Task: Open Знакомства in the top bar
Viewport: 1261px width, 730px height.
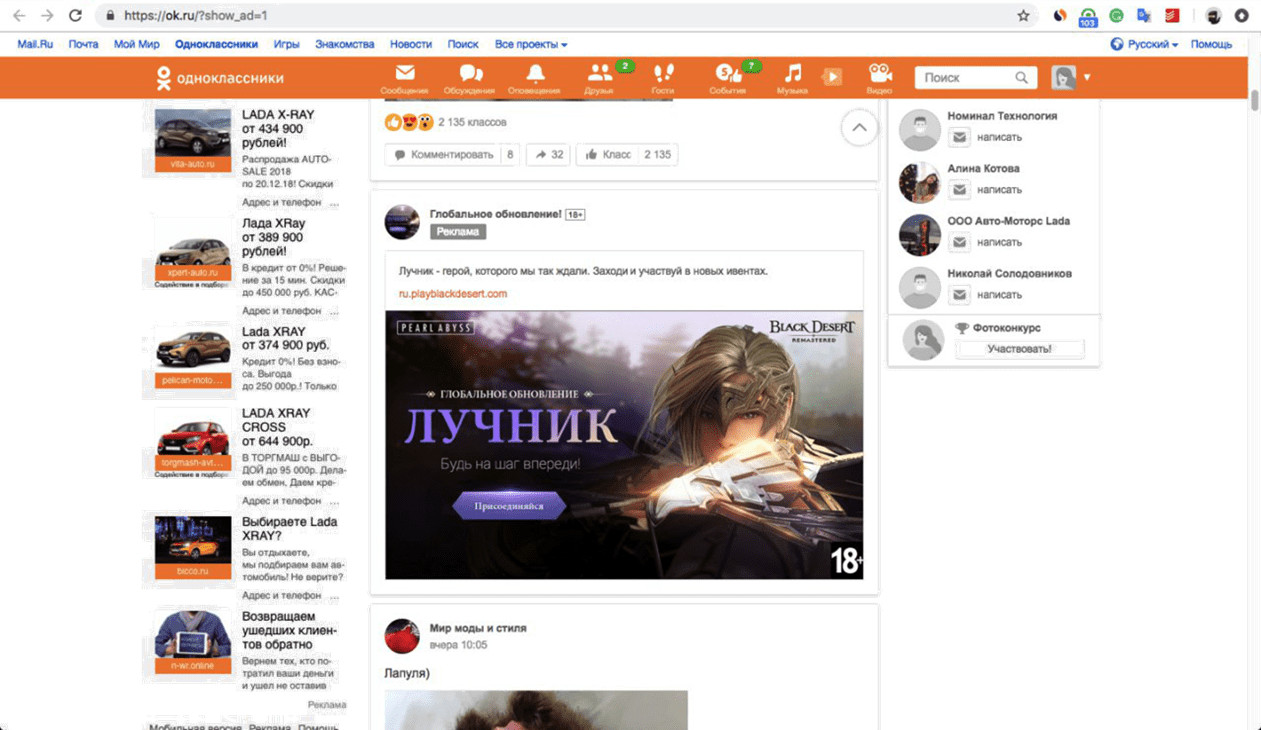Action: (344, 45)
